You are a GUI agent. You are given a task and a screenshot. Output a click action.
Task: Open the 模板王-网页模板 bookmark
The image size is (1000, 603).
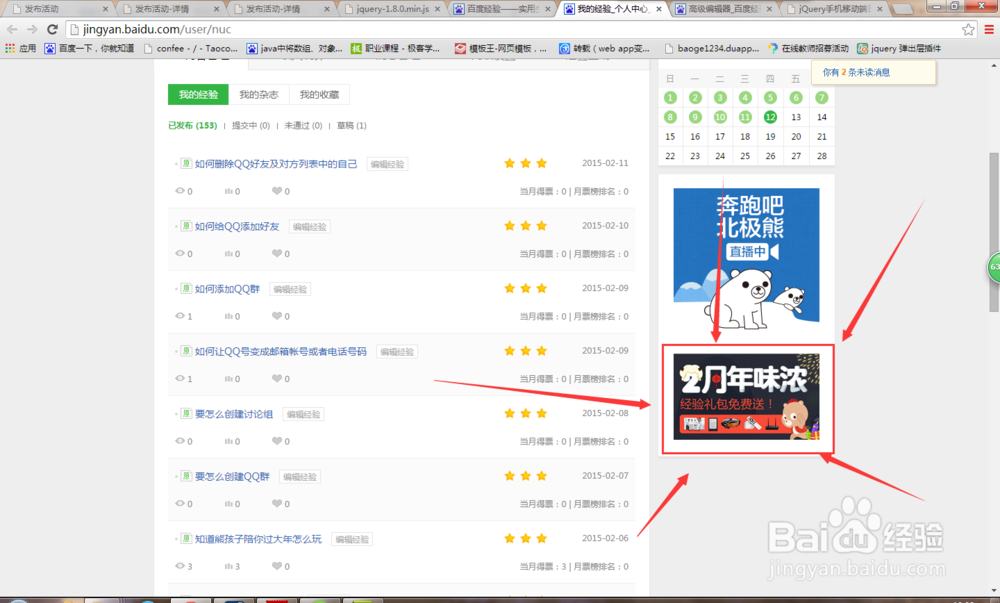point(501,48)
